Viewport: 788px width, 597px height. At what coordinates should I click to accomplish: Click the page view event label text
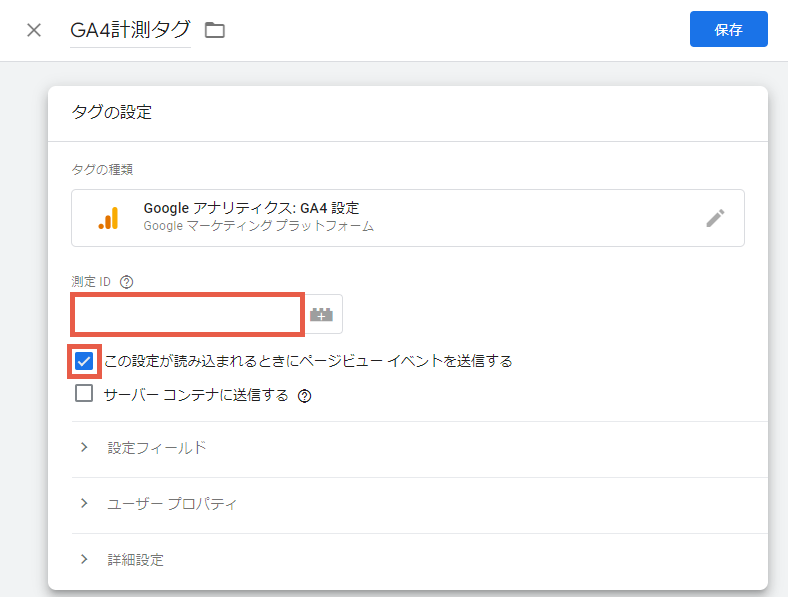308,361
